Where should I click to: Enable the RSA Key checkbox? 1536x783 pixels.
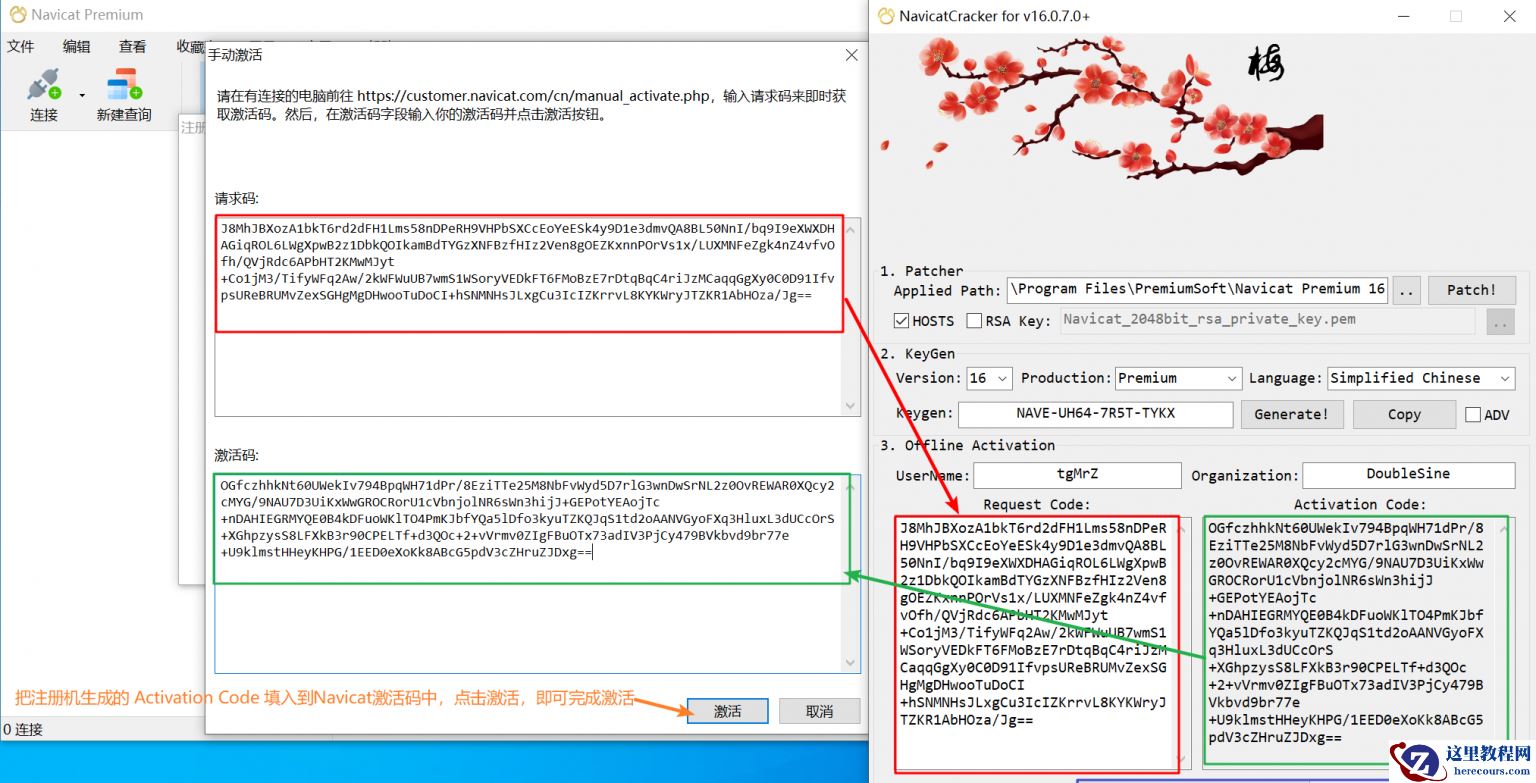point(974,321)
